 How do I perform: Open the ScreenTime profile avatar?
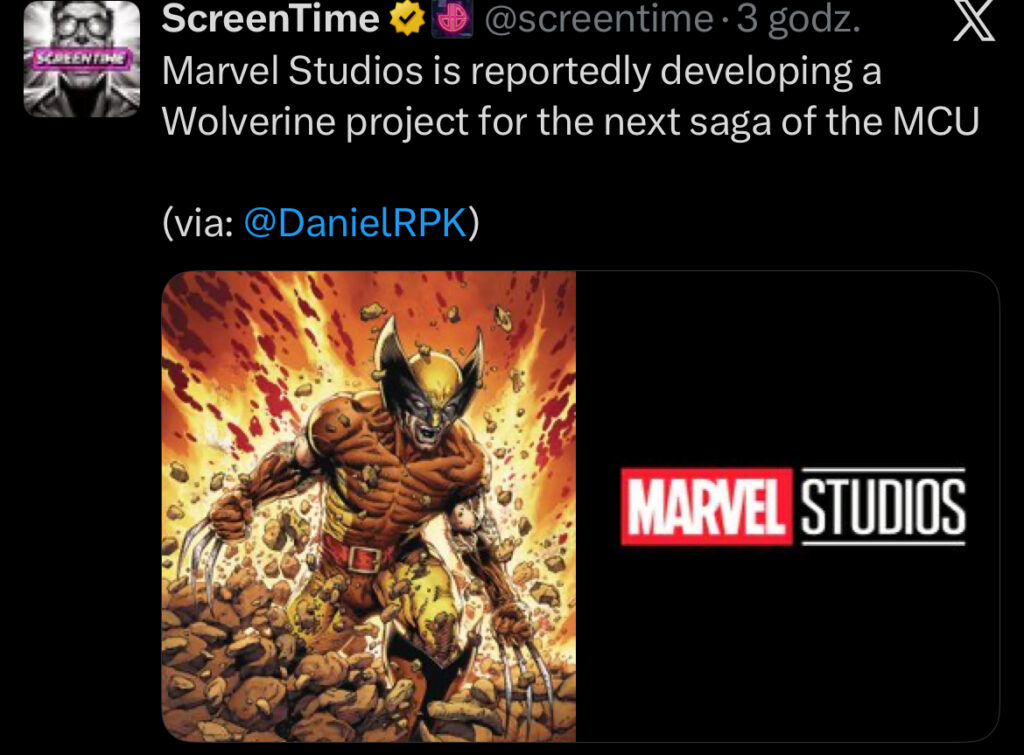point(82,59)
